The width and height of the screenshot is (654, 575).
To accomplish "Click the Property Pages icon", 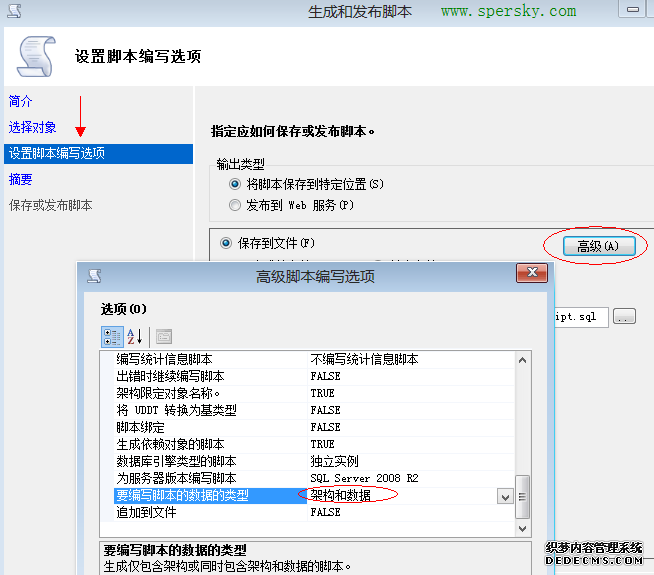I will point(164,336).
